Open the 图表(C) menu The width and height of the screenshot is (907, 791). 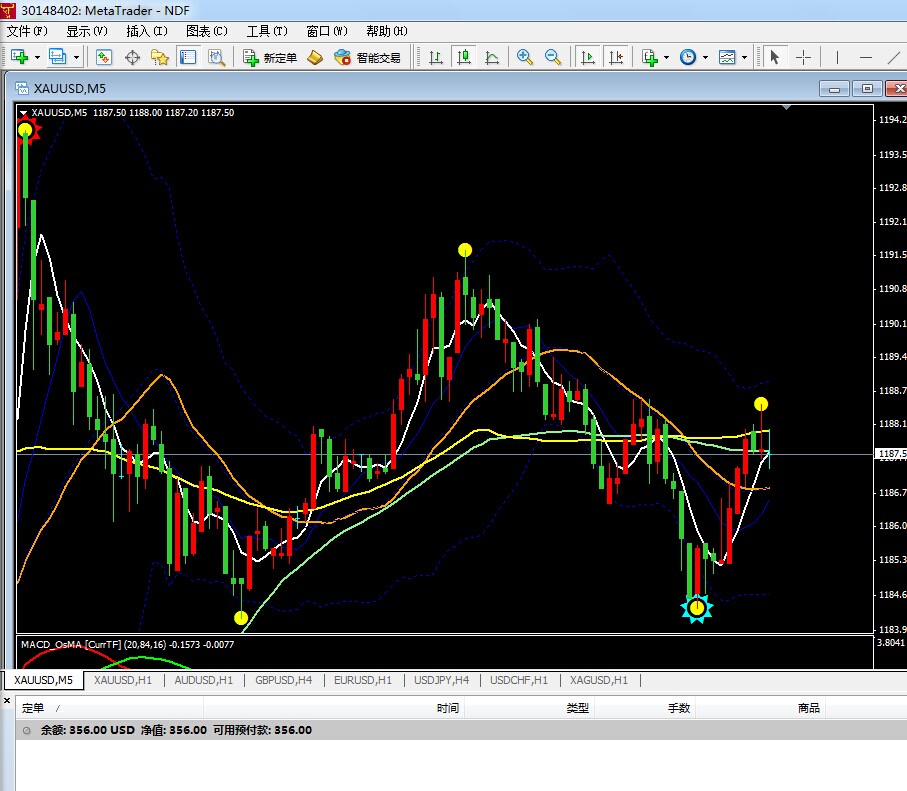pyautogui.click(x=207, y=31)
